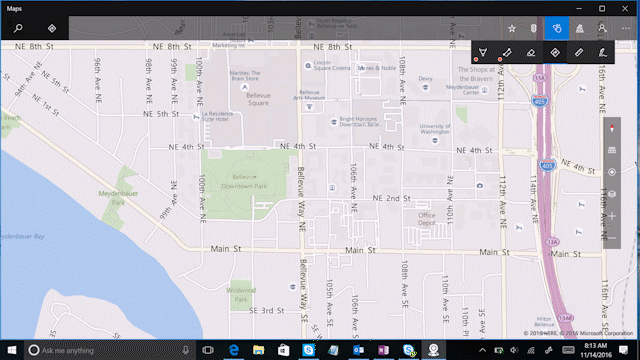Click Hilton Bellevue label
Image resolution: width=640 pixels, height=360 pixels.
pos(544,322)
